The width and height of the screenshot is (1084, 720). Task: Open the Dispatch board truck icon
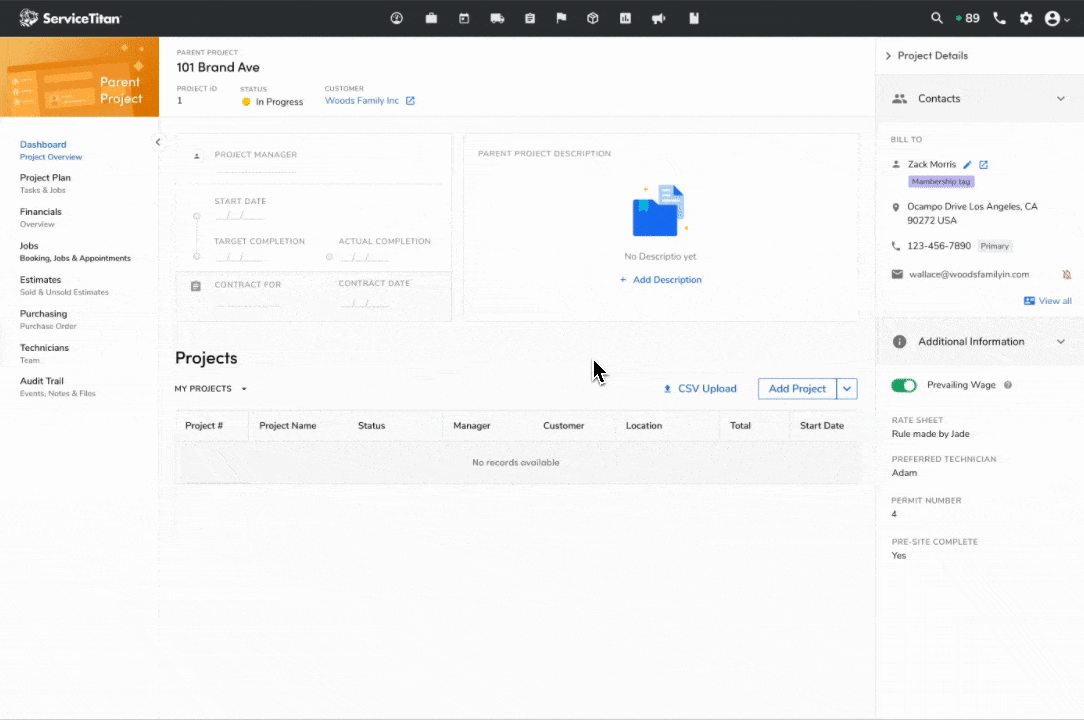pyautogui.click(x=497, y=18)
